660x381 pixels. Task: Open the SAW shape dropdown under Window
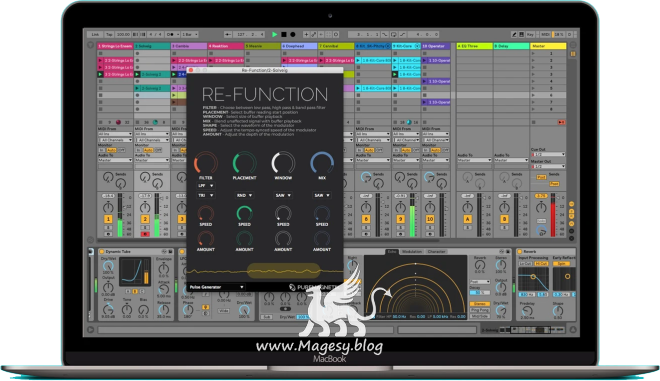coord(283,195)
